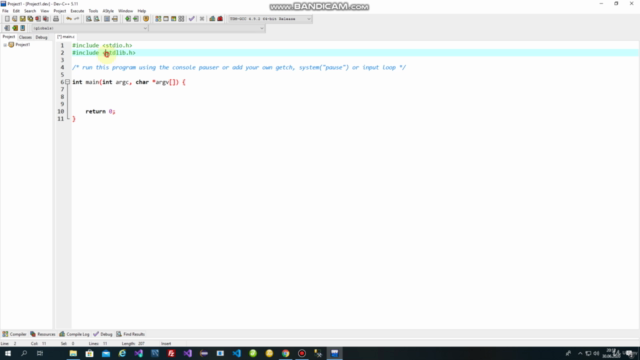Click the Rebuild All toolbar icon
640x360 pixels.
click(181, 19)
